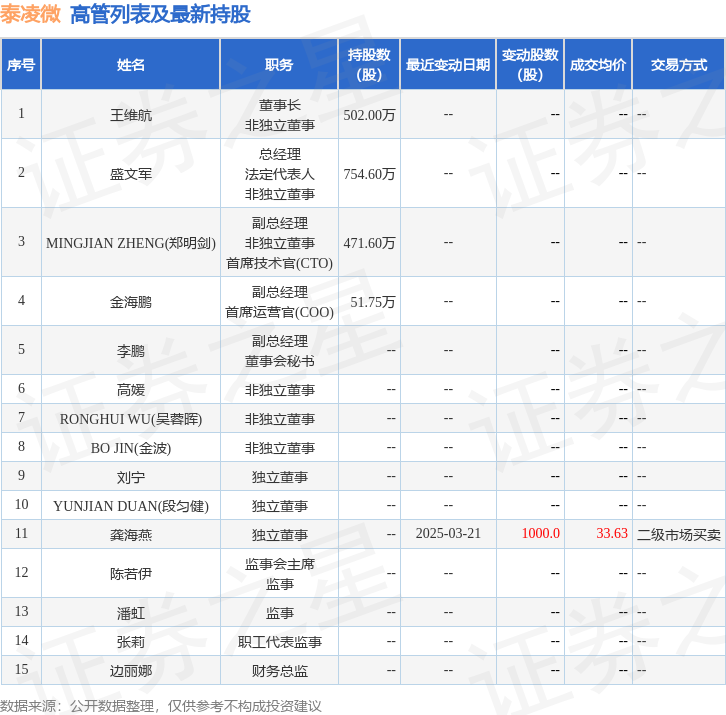Viewport: 726px width, 715px height.
Task: Click the holding value 51.75万
Action: tap(373, 302)
